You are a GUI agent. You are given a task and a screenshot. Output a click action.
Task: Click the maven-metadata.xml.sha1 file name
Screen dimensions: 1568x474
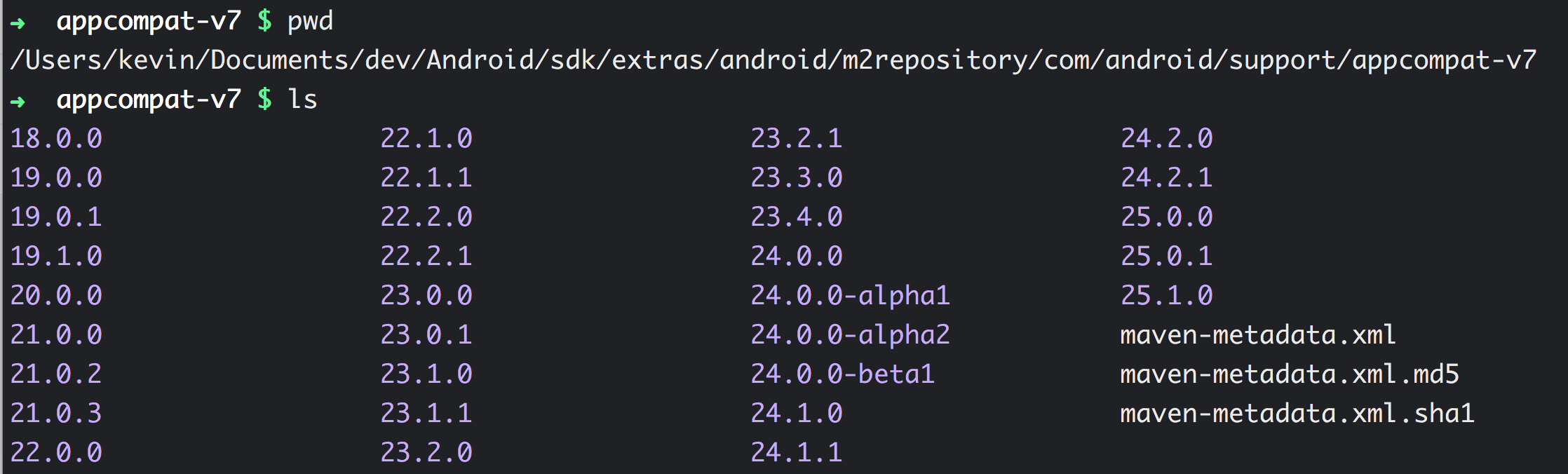[1297, 414]
